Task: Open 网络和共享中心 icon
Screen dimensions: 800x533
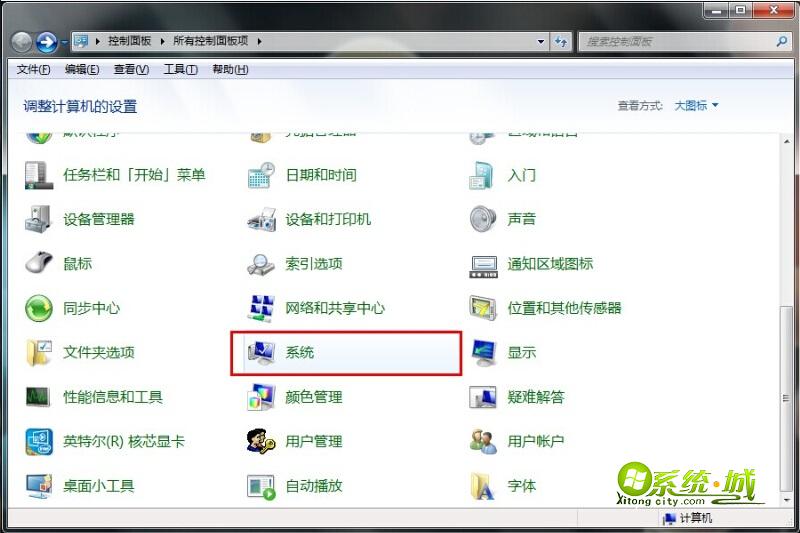Action: tap(261, 308)
